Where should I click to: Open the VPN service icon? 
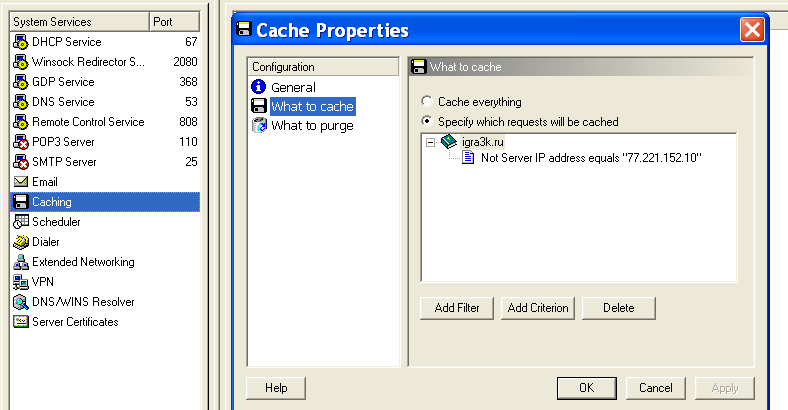tap(21, 282)
